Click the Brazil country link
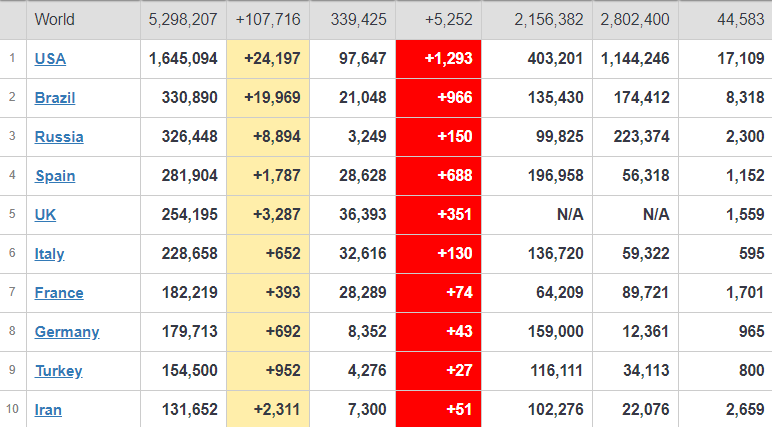This screenshot has height=427, width=772. [x=55, y=98]
